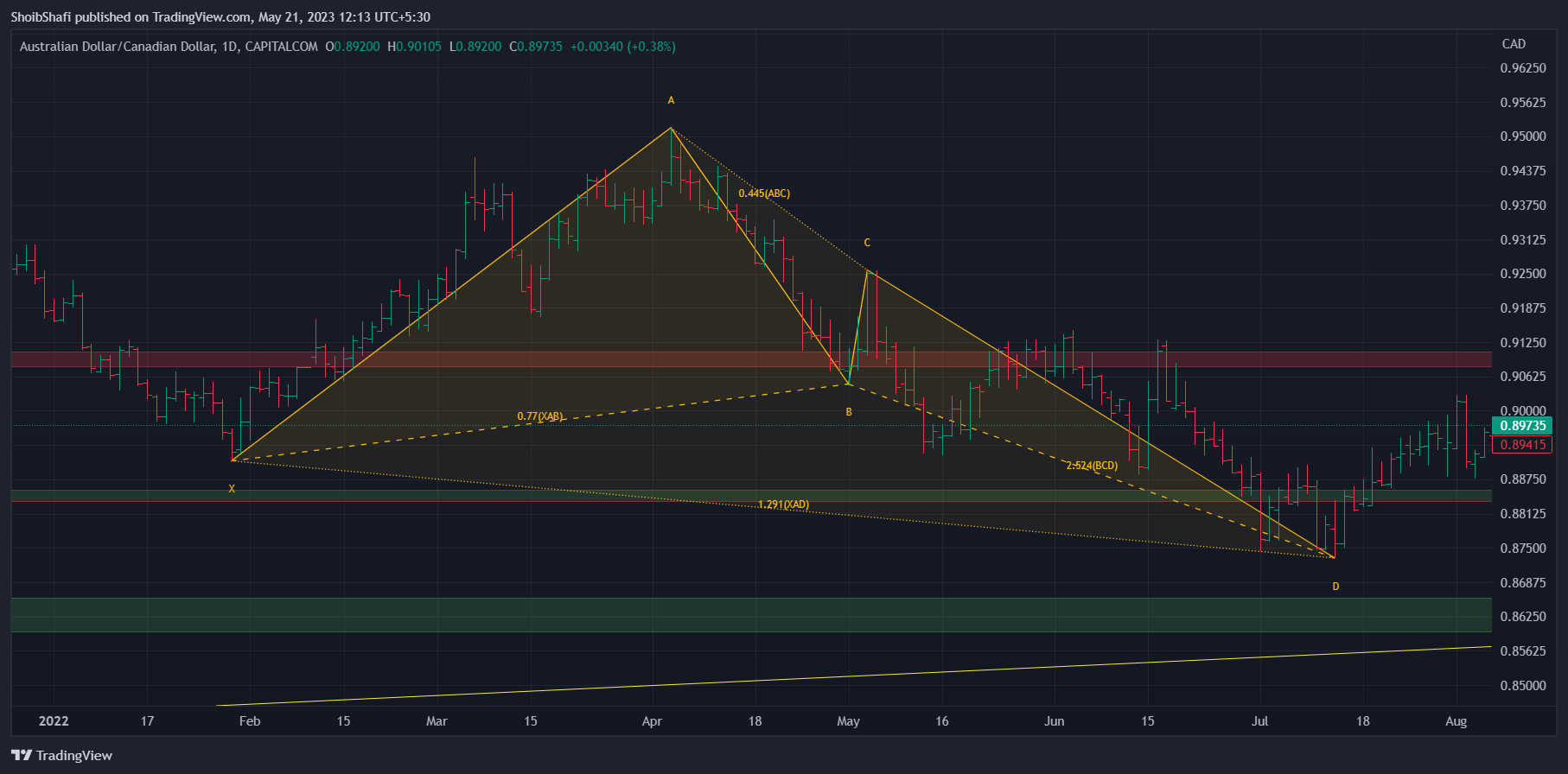Screen dimensions: 1568x774
Task: Click the Jul label on time axis
Action: pos(1260,721)
